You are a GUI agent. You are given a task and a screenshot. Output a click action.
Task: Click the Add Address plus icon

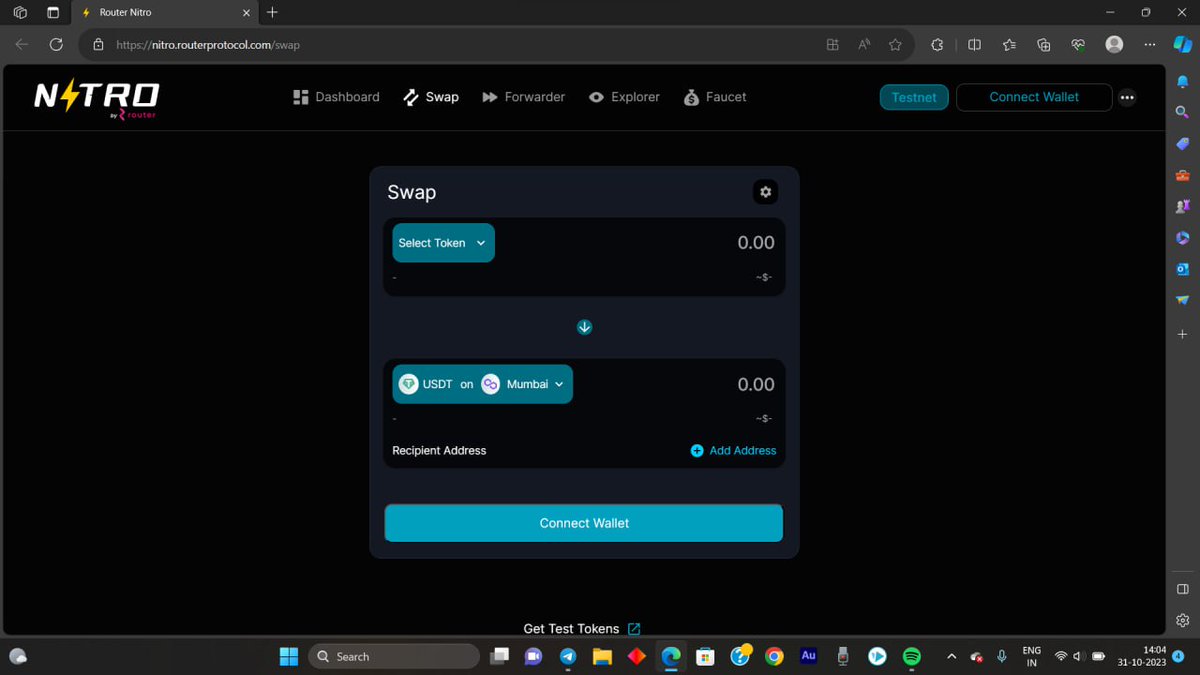tap(697, 451)
